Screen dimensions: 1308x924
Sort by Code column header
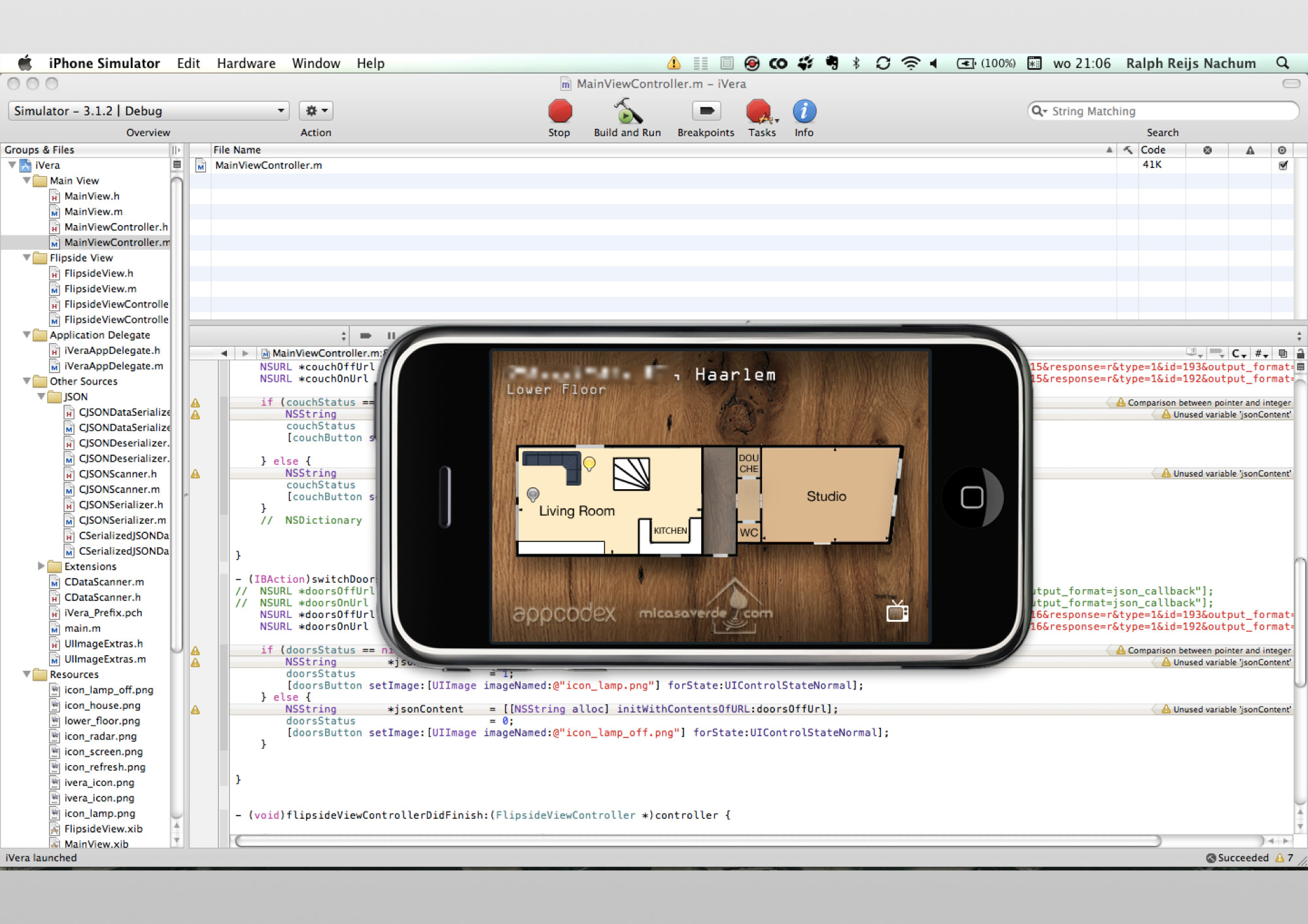pyautogui.click(x=1162, y=150)
